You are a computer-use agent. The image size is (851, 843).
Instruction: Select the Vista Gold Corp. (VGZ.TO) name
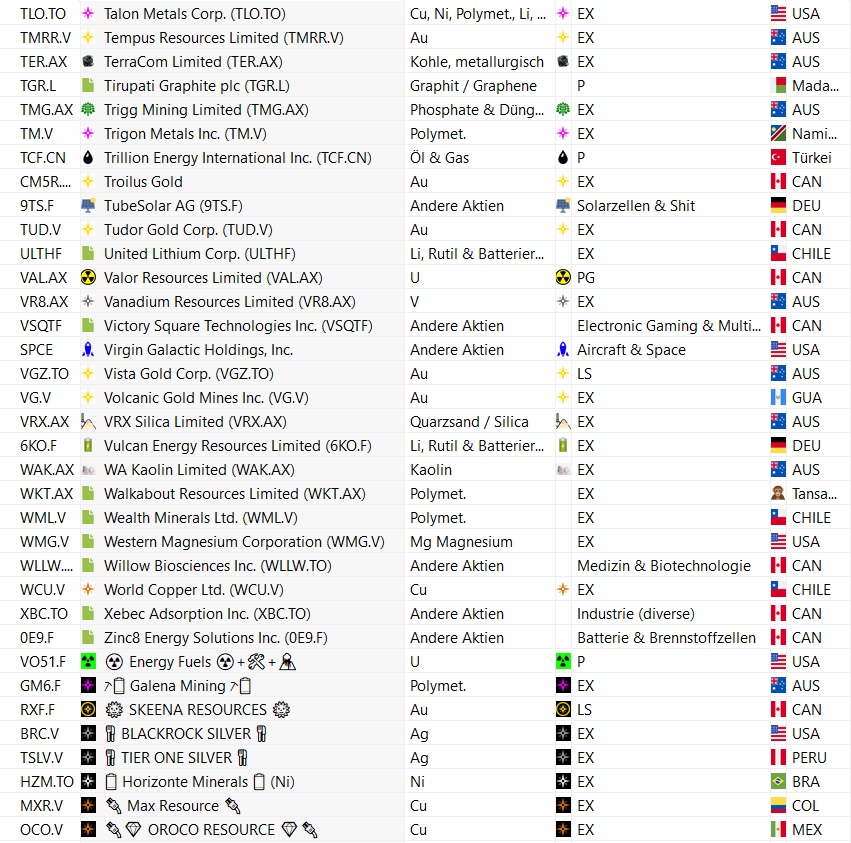(189, 373)
